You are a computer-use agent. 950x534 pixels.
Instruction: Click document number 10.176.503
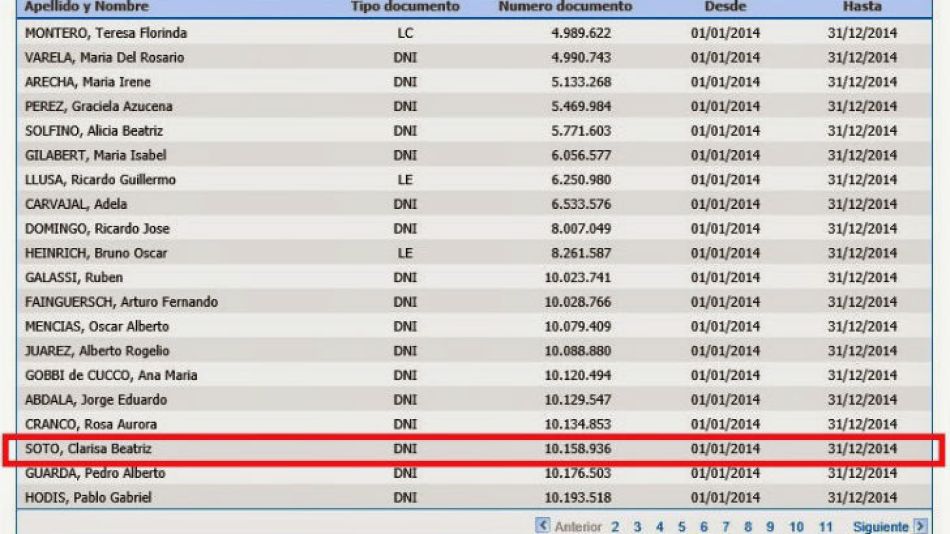[578, 473]
